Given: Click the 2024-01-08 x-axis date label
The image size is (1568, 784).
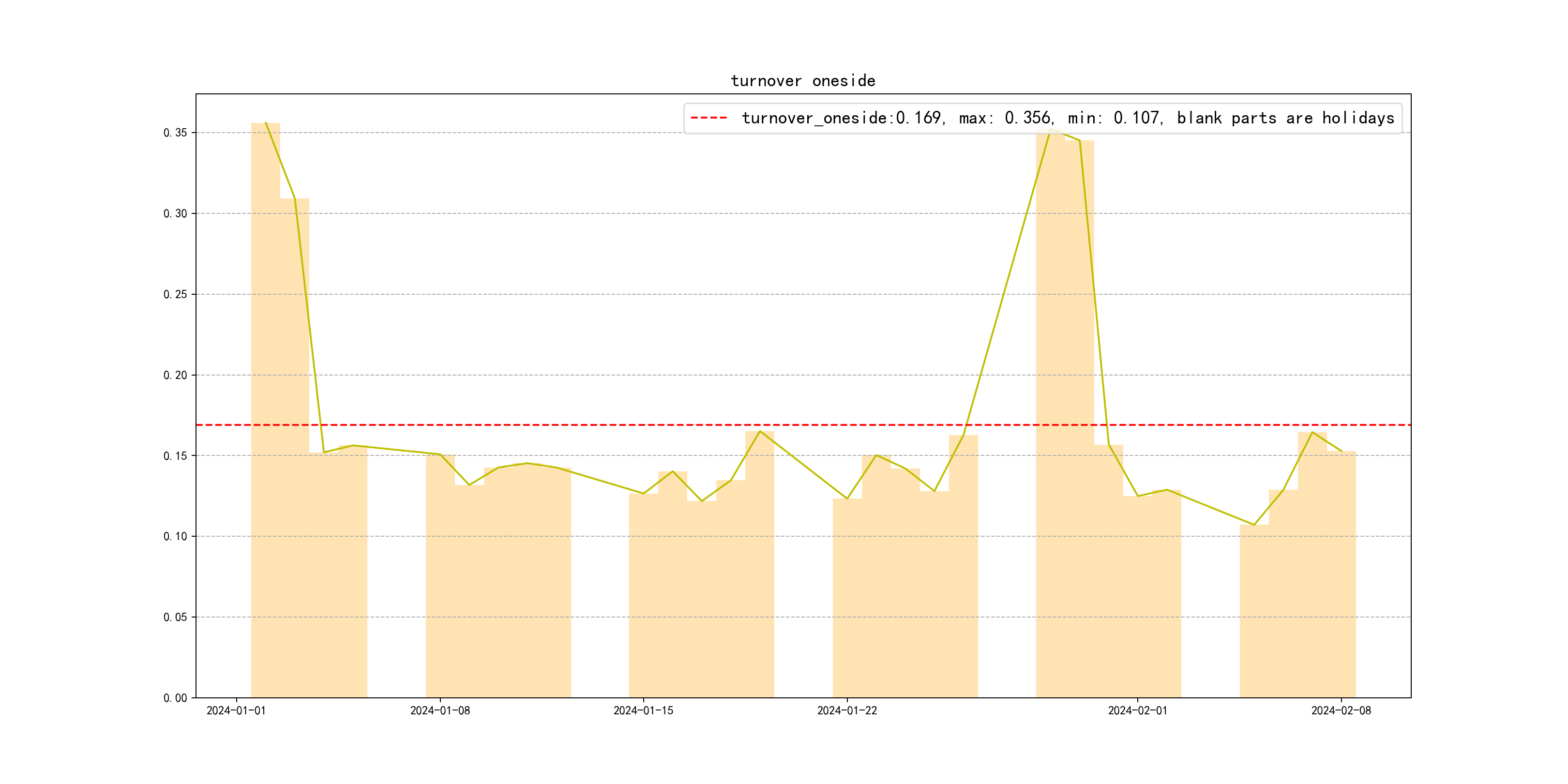Looking at the screenshot, I should [440, 711].
